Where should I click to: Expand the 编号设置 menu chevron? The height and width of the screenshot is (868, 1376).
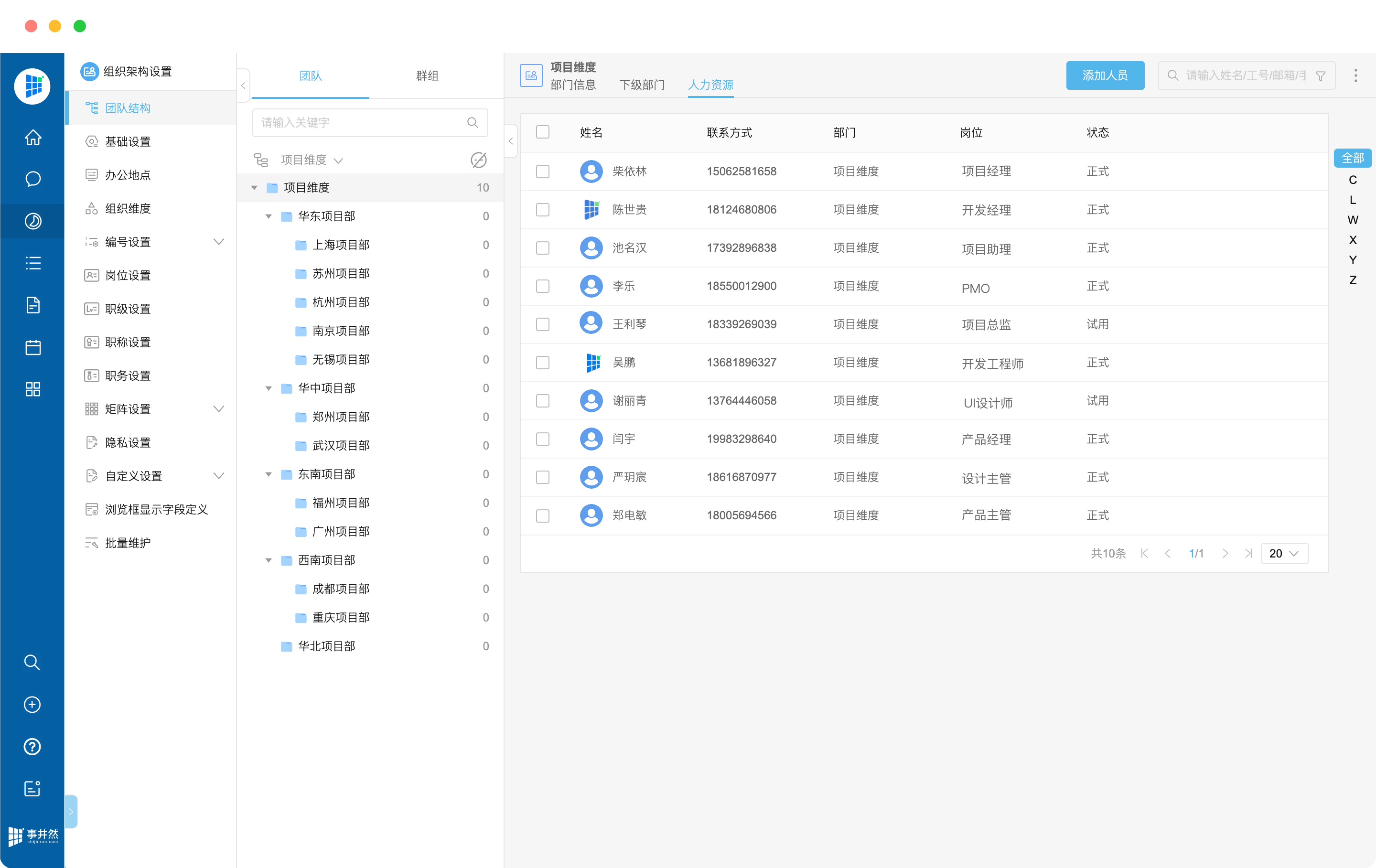point(218,242)
